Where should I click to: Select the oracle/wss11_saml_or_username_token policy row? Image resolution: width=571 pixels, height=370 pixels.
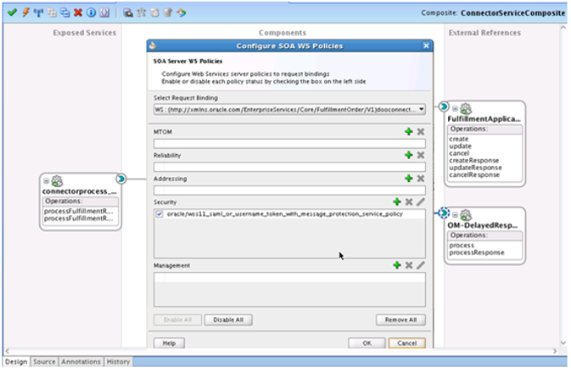point(290,214)
